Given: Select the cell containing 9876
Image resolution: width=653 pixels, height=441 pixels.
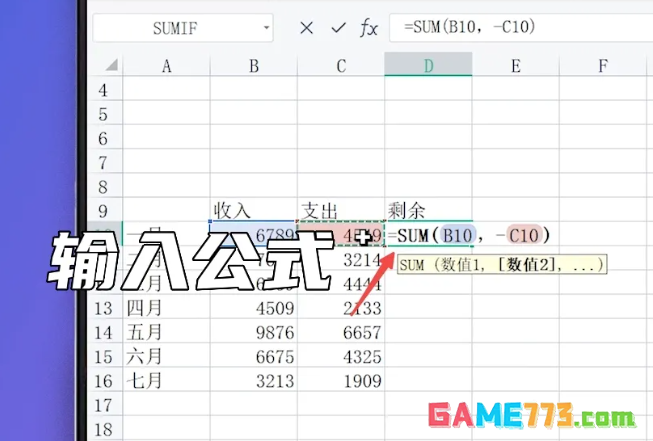Looking at the screenshot, I should pos(254,332).
